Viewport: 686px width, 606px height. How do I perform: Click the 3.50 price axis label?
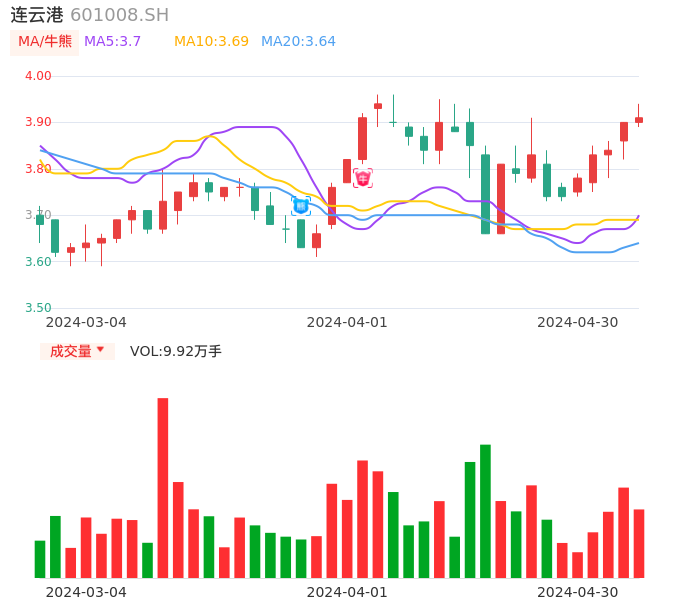coord(38,308)
